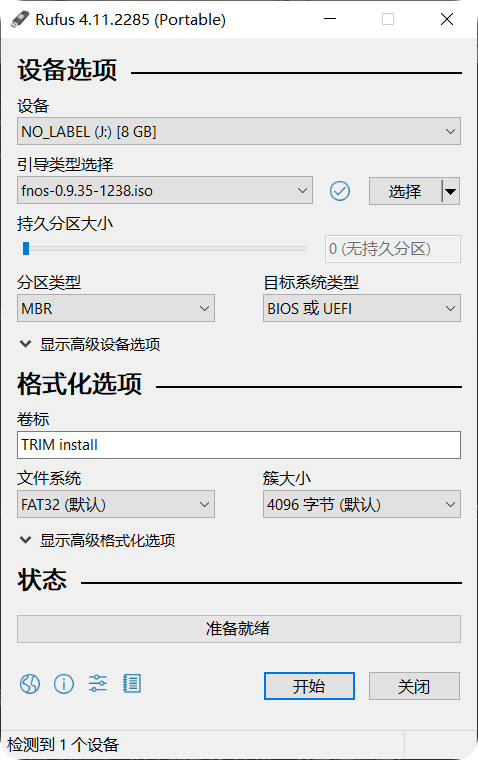Open the 分区类型 MBR dropdown
Viewport: 478px width, 760px height.
[116, 308]
